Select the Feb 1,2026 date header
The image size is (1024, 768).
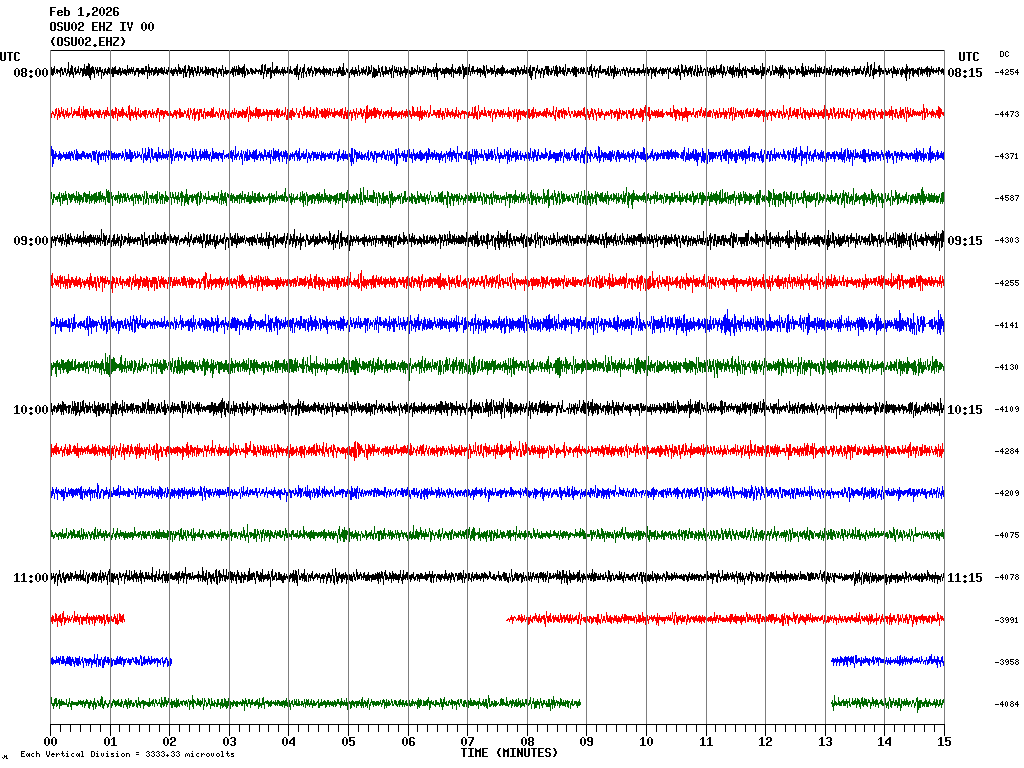coord(84,12)
